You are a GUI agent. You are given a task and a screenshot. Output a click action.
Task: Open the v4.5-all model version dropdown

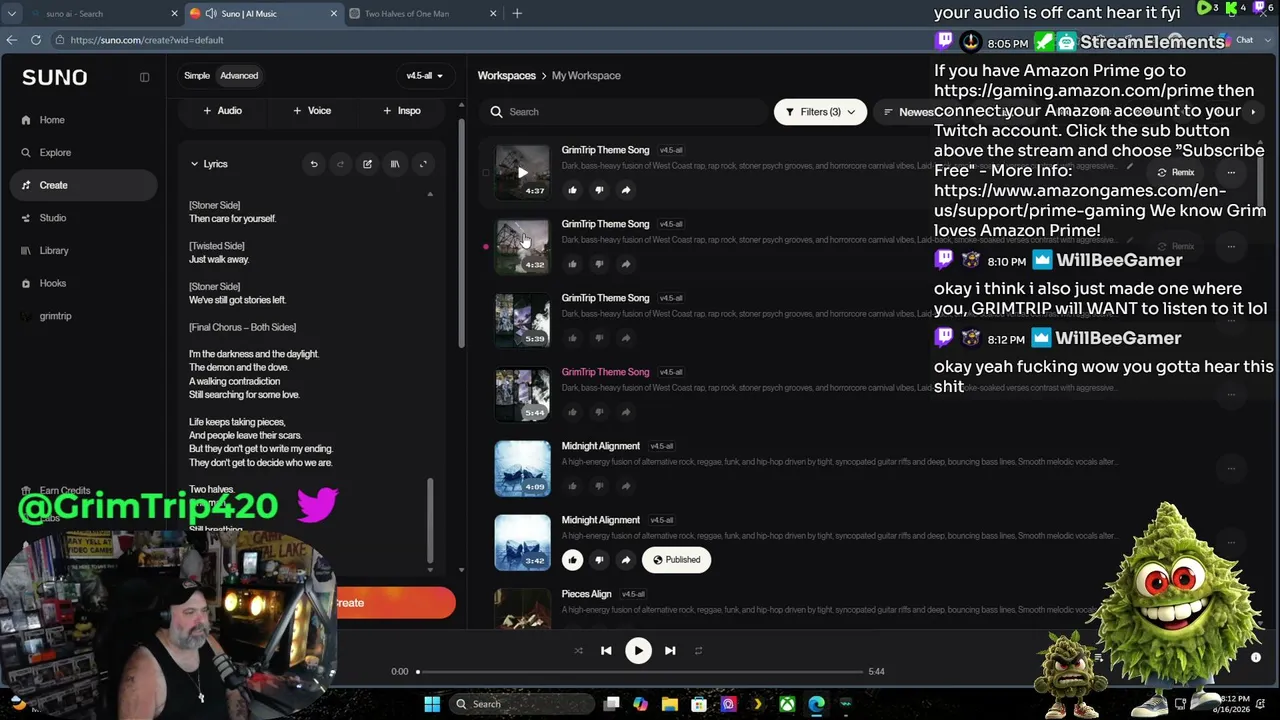click(424, 76)
